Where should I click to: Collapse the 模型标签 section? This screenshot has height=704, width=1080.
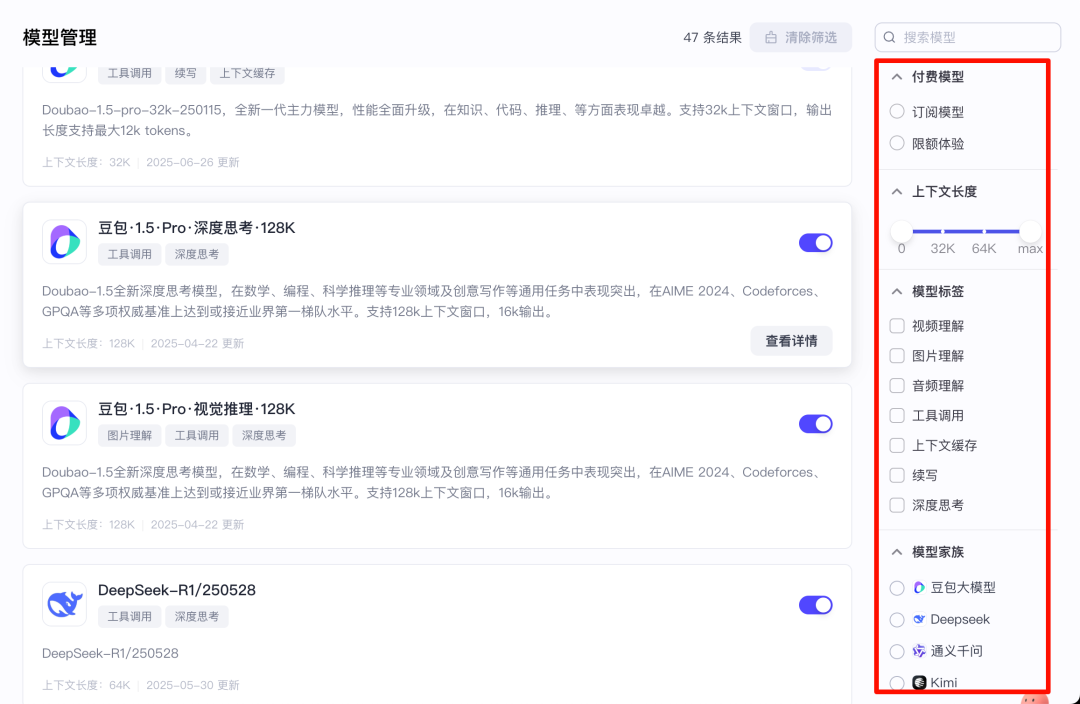pyautogui.click(x=897, y=291)
